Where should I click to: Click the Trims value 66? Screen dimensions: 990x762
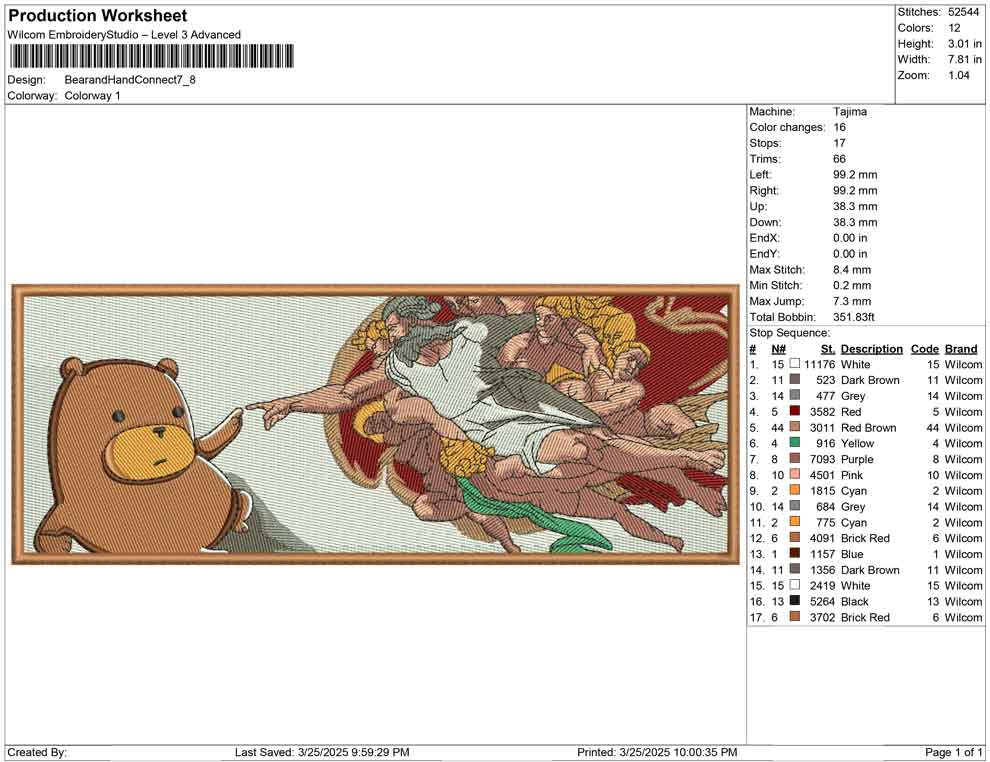[840, 159]
